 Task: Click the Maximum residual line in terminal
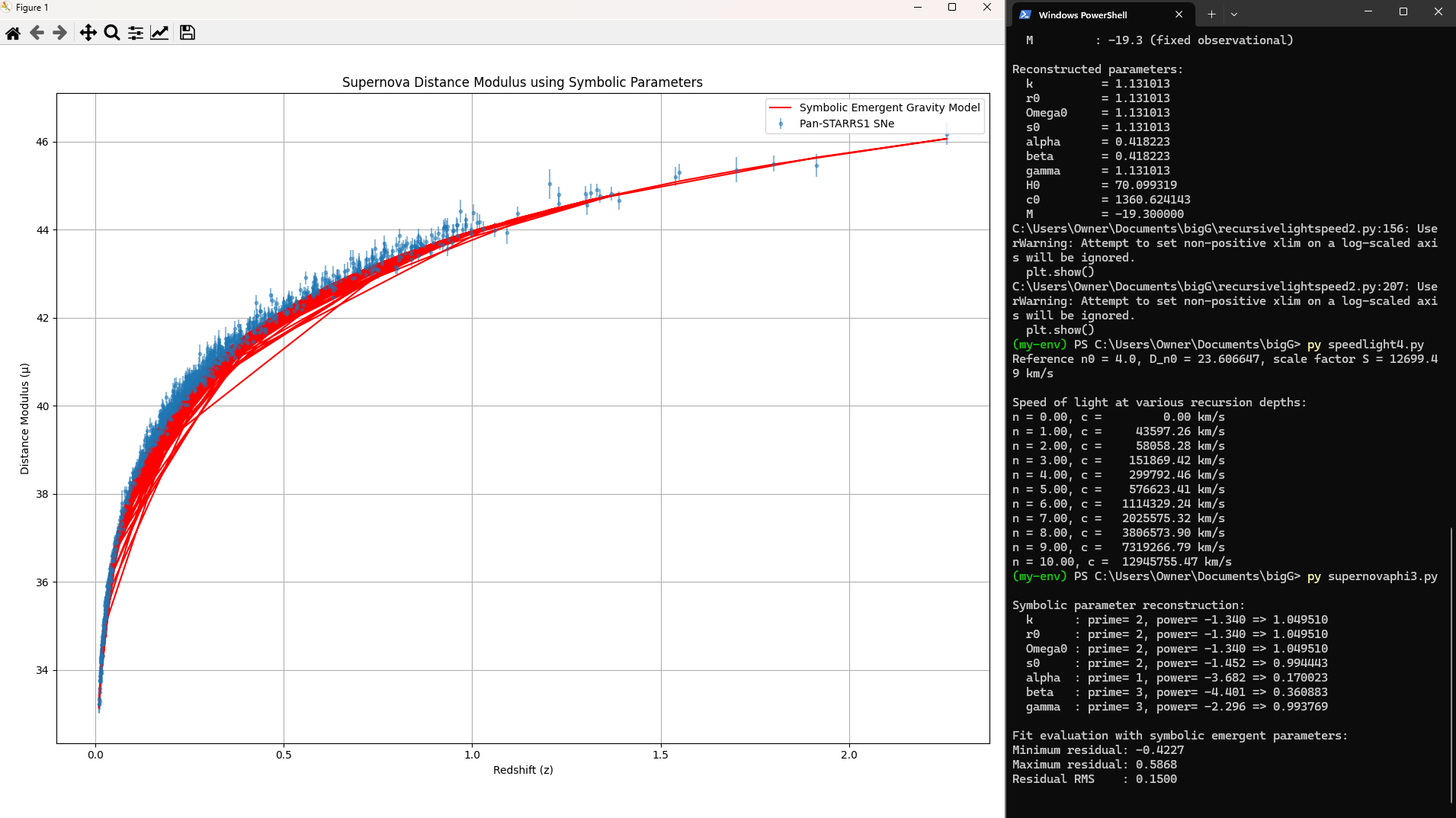pos(1094,765)
